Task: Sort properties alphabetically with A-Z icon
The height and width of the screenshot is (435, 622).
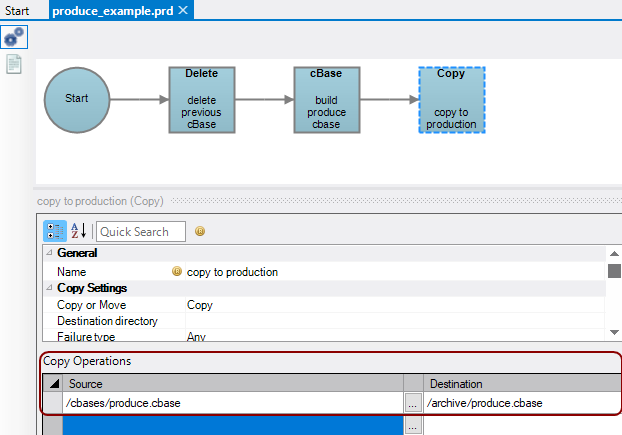Action: pos(78,231)
